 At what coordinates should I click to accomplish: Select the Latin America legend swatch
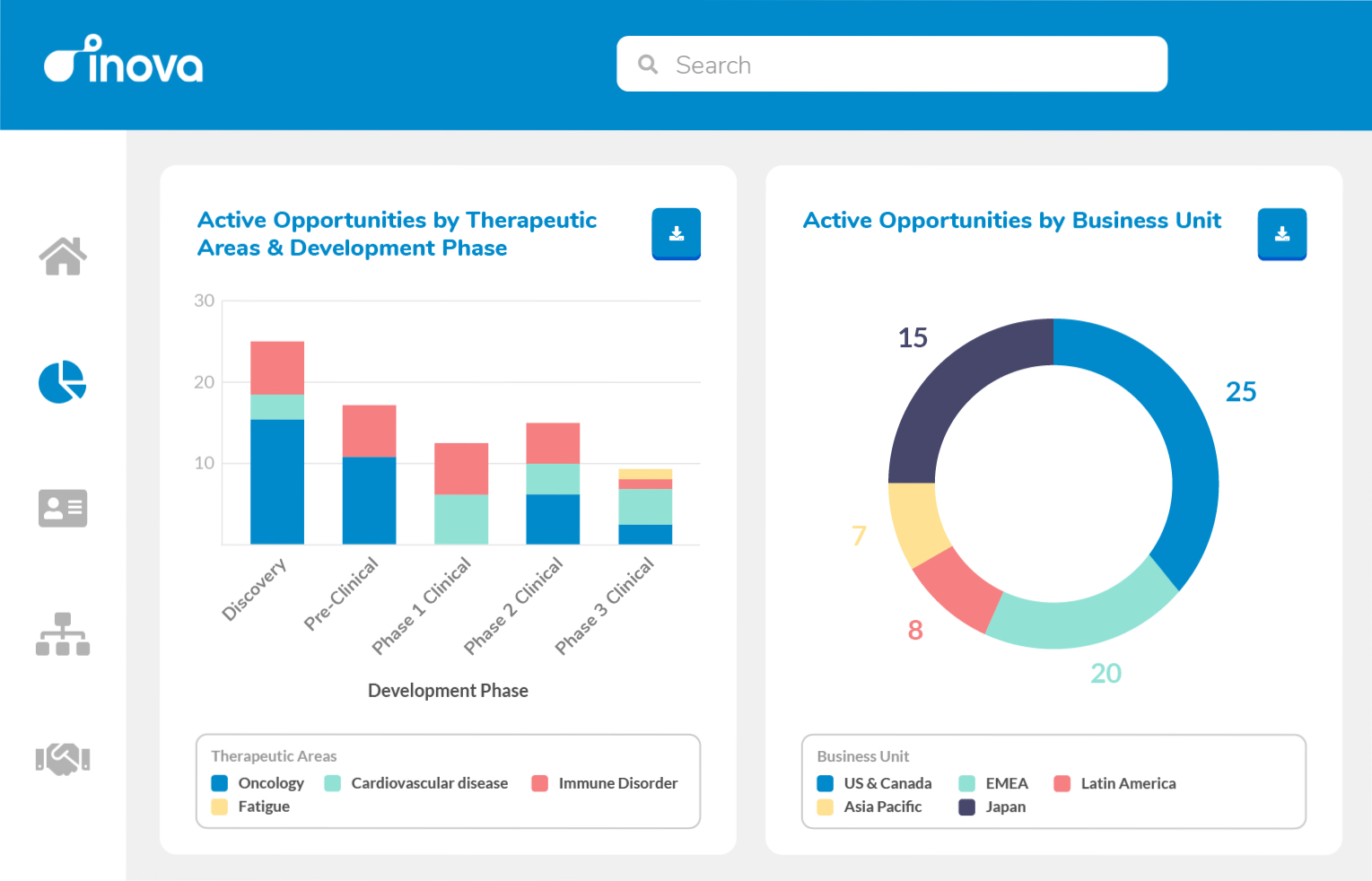click(x=1062, y=783)
